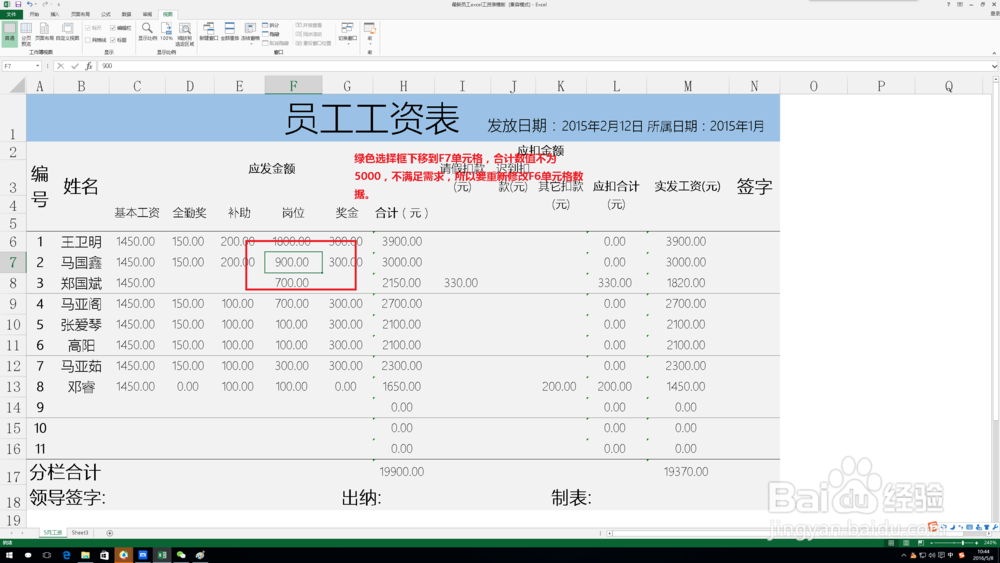Click the Split (拆分) window option
This screenshot has width=1000, height=563.
click(x=271, y=26)
